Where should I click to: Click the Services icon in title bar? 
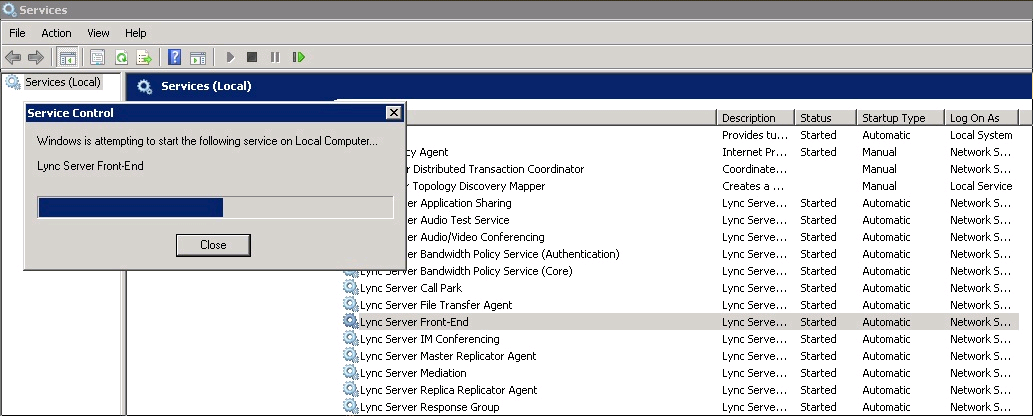[x=9, y=10]
